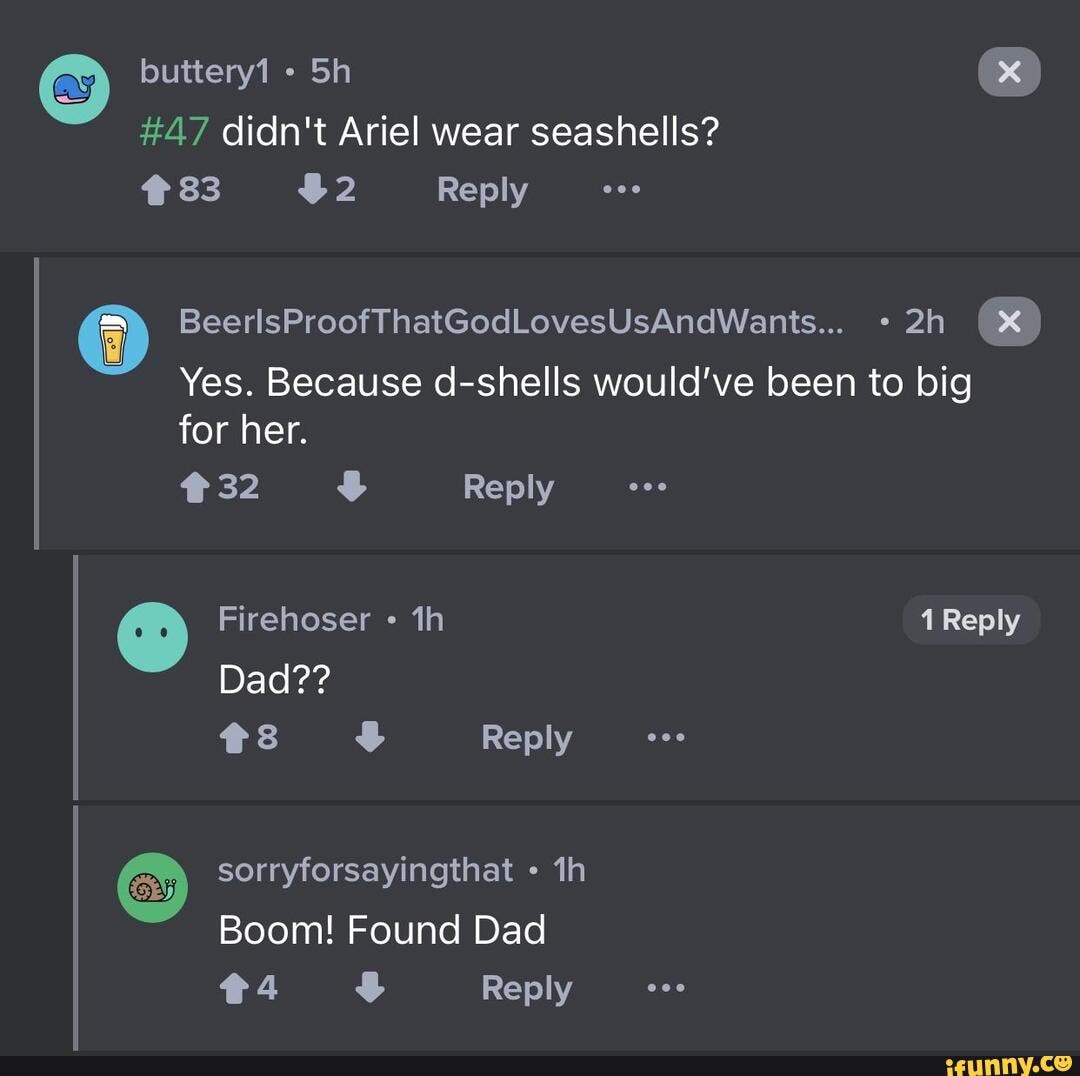This screenshot has height=1076, width=1080.
Task: Upvote buttery1's seashells comment
Action: [157, 189]
